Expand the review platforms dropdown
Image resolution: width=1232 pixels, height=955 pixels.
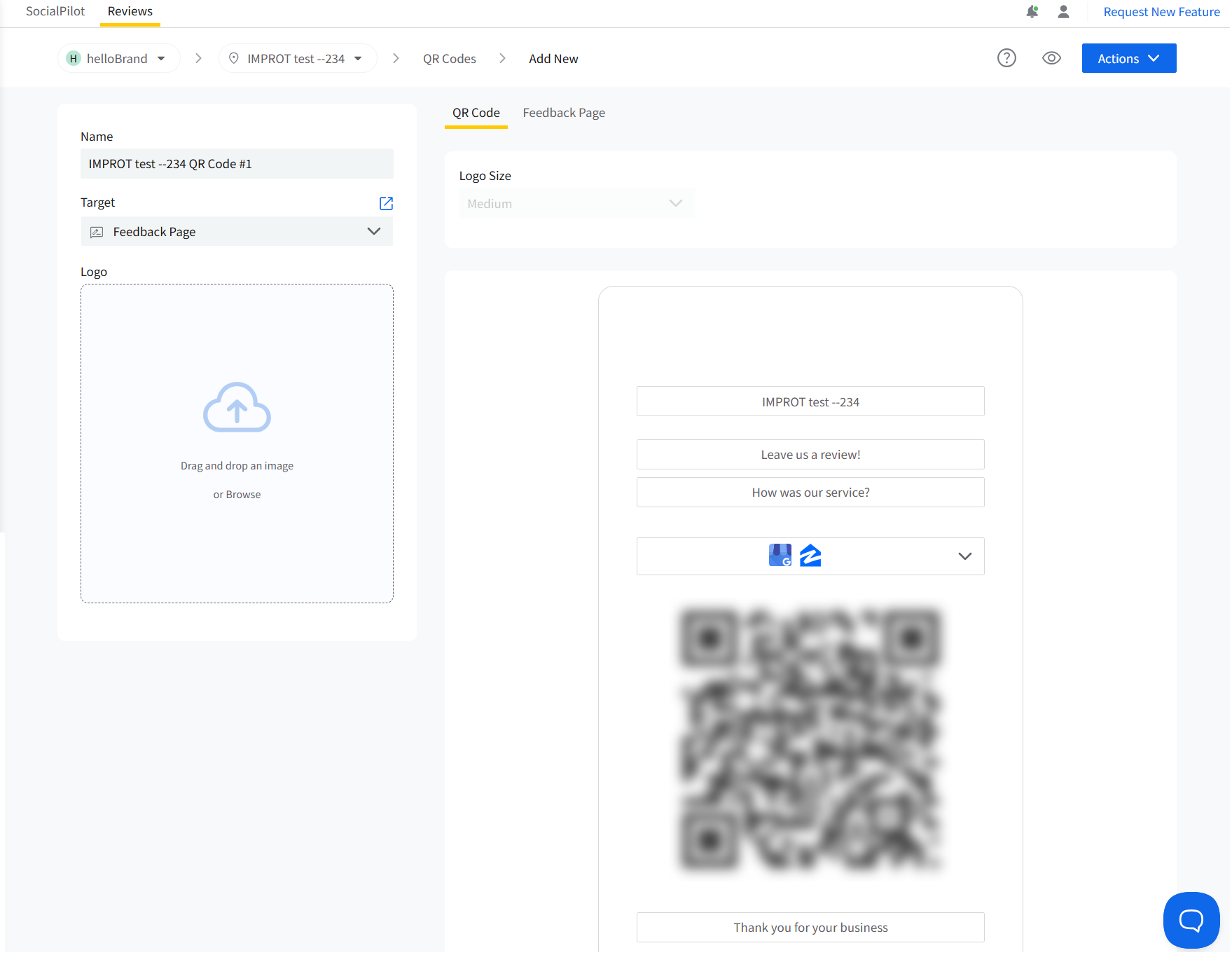(810, 556)
